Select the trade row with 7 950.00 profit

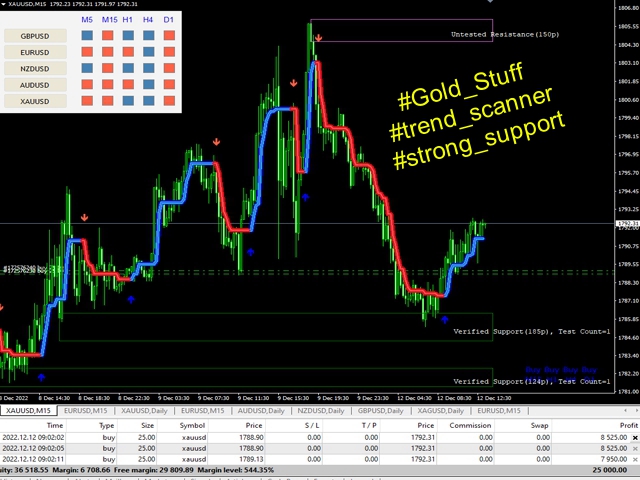coord(318,459)
